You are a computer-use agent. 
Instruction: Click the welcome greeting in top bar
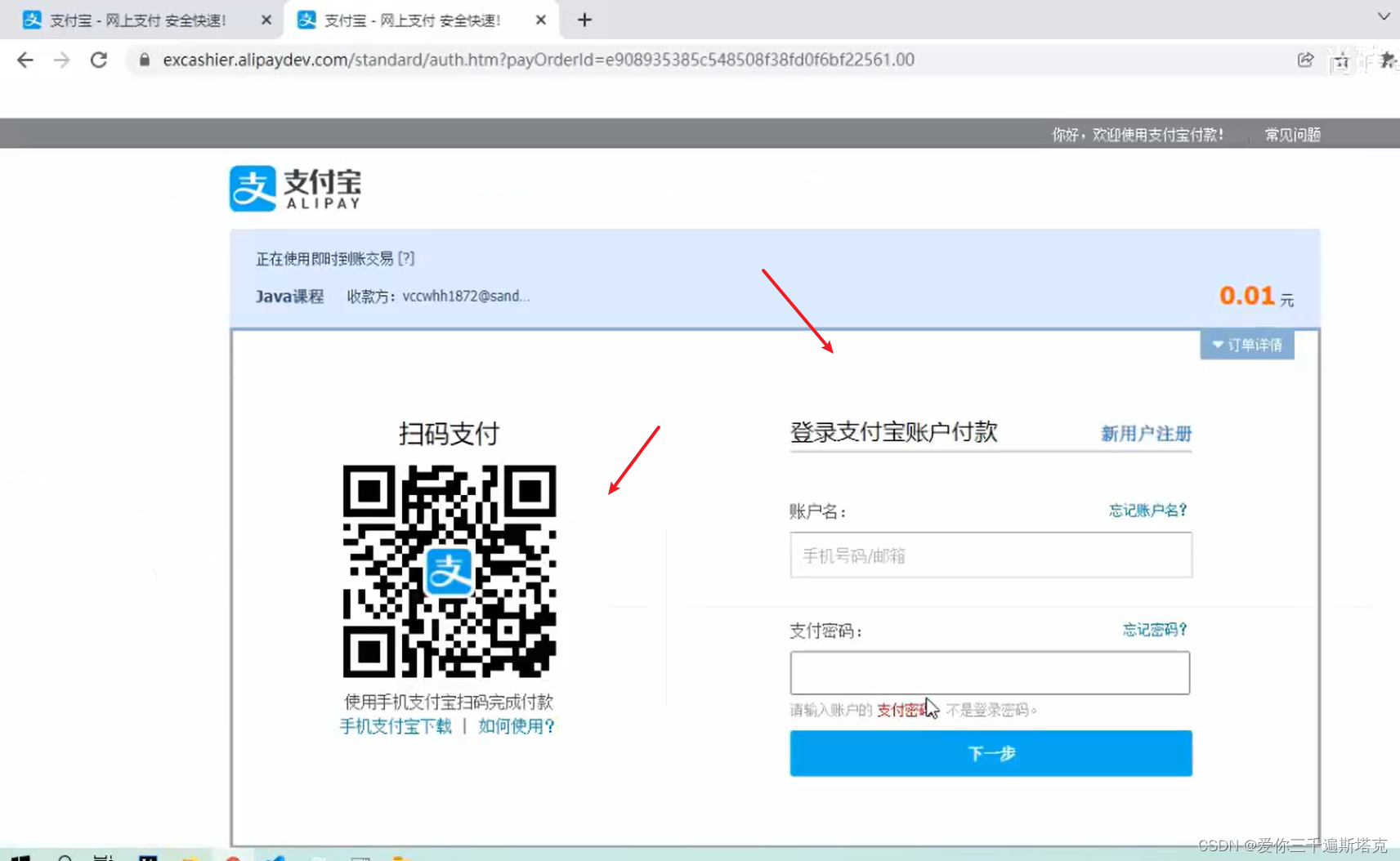1138,134
